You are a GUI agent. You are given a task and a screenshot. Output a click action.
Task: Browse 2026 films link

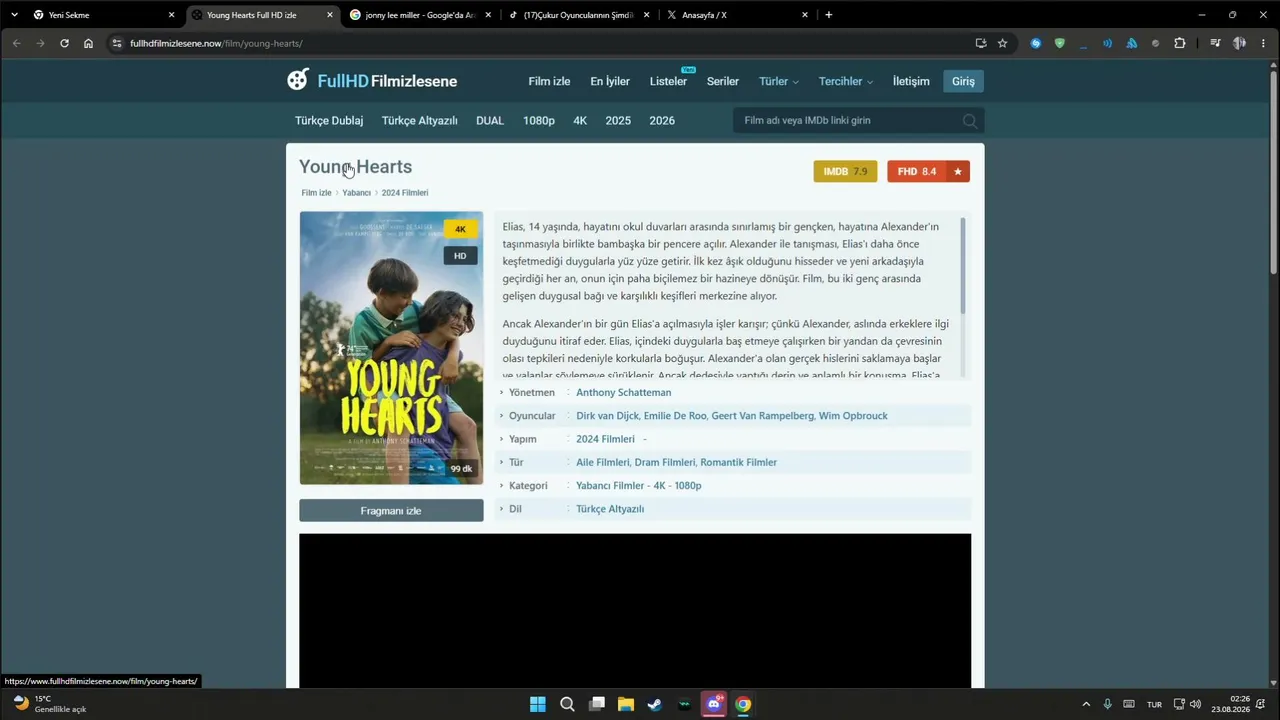pos(662,120)
